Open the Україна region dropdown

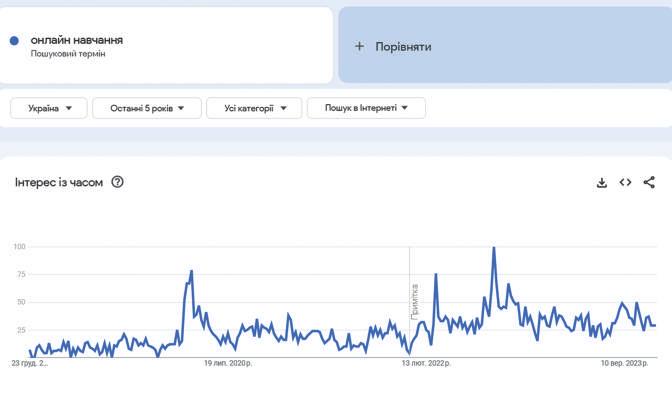(x=49, y=108)
